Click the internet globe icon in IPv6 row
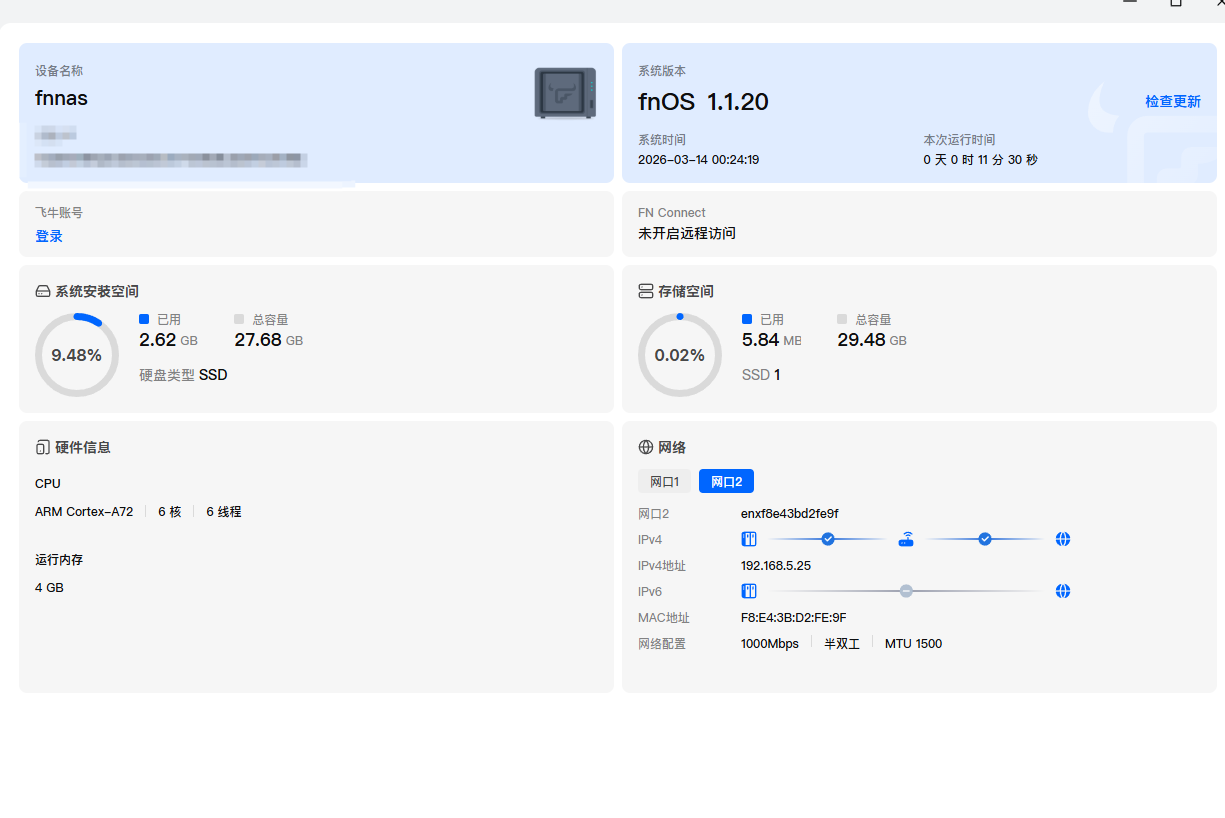Screen dimensions: 1225x818 point(1063,591)
